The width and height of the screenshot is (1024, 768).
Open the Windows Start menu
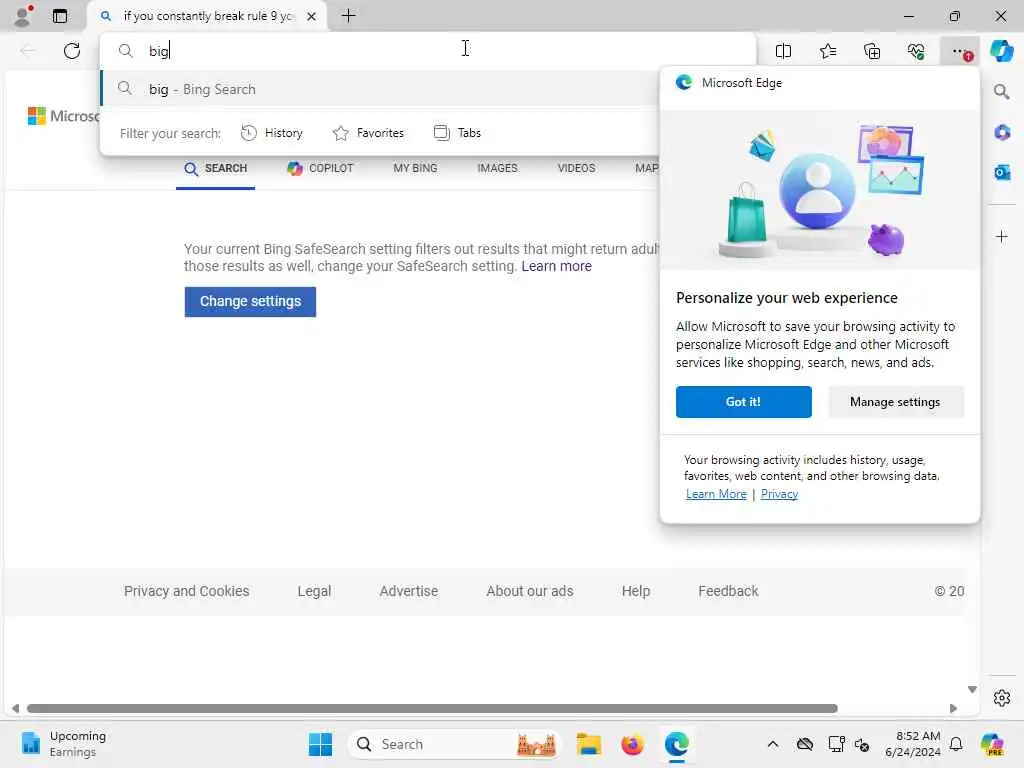coord(320,744)
